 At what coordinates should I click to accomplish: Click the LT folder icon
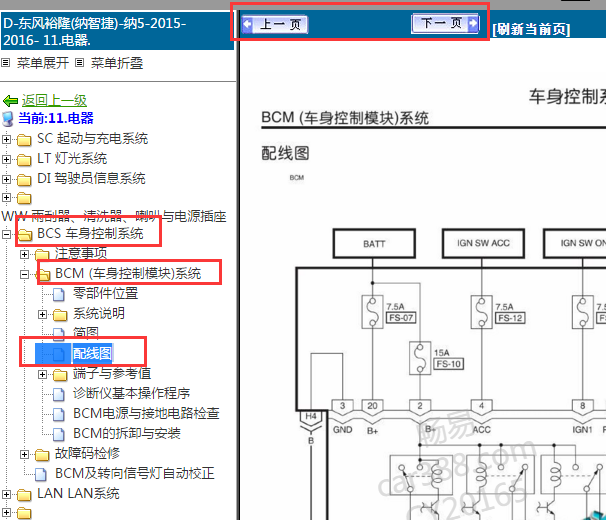(24, 160)
